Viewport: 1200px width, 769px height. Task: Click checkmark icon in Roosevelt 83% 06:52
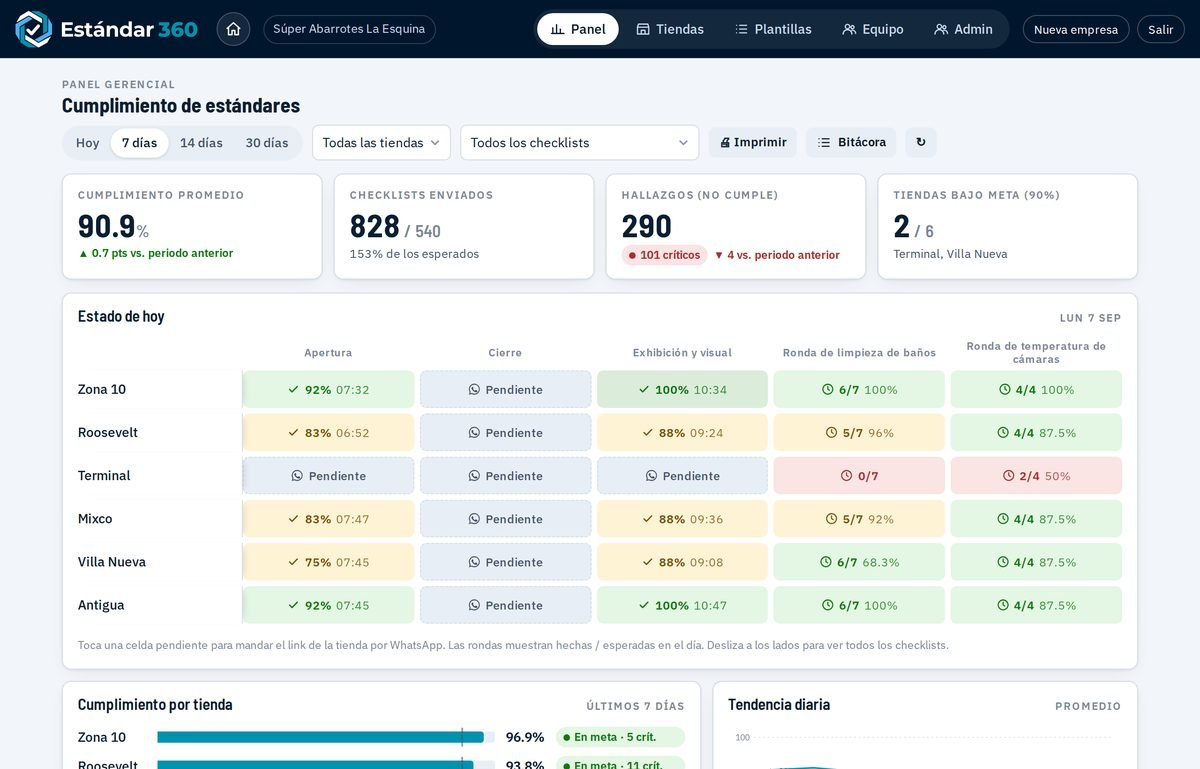[293, 433]
